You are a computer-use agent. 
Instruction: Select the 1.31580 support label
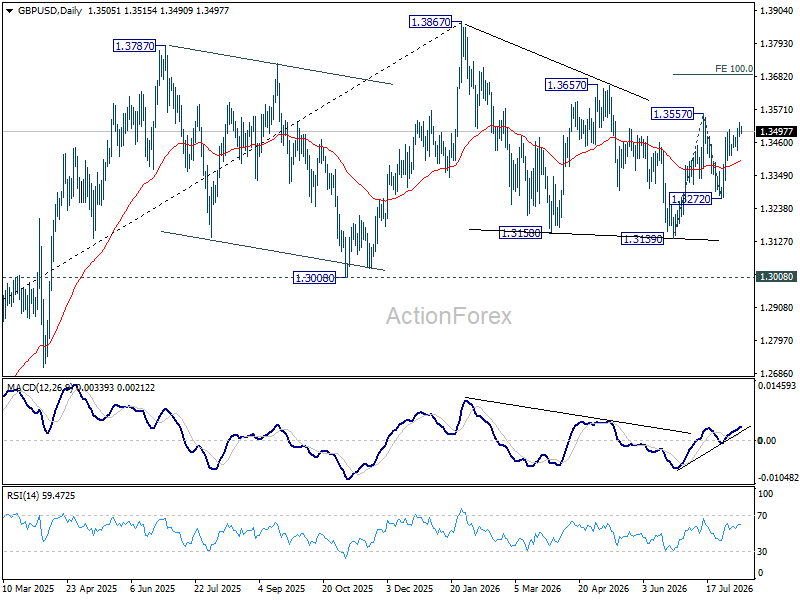(520, 233)
